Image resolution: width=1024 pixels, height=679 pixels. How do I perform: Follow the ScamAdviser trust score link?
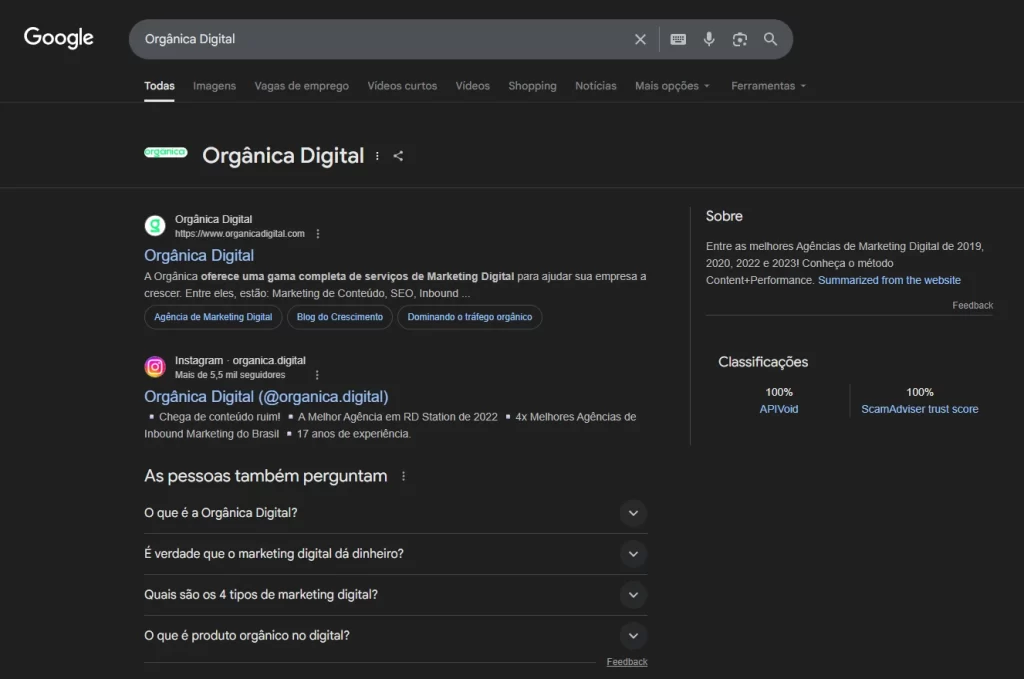click(x=919, y=408)
